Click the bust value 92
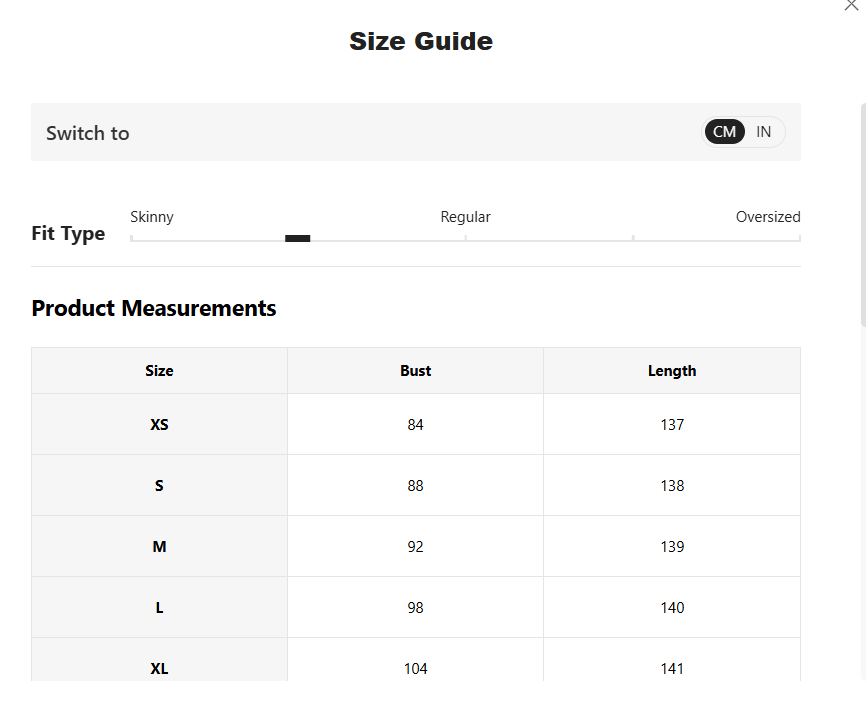The width and height of the screenshot is (866, 718). tap(415, 546)
